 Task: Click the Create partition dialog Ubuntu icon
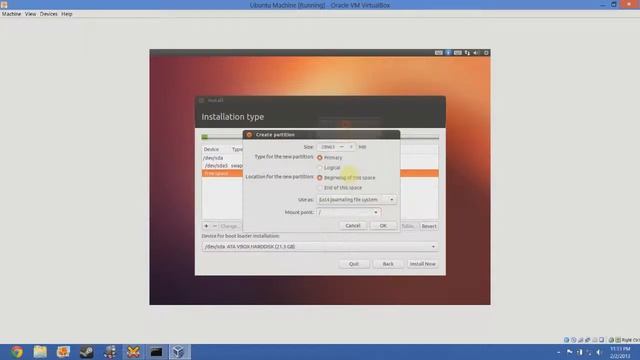click(x=249, y=135)
